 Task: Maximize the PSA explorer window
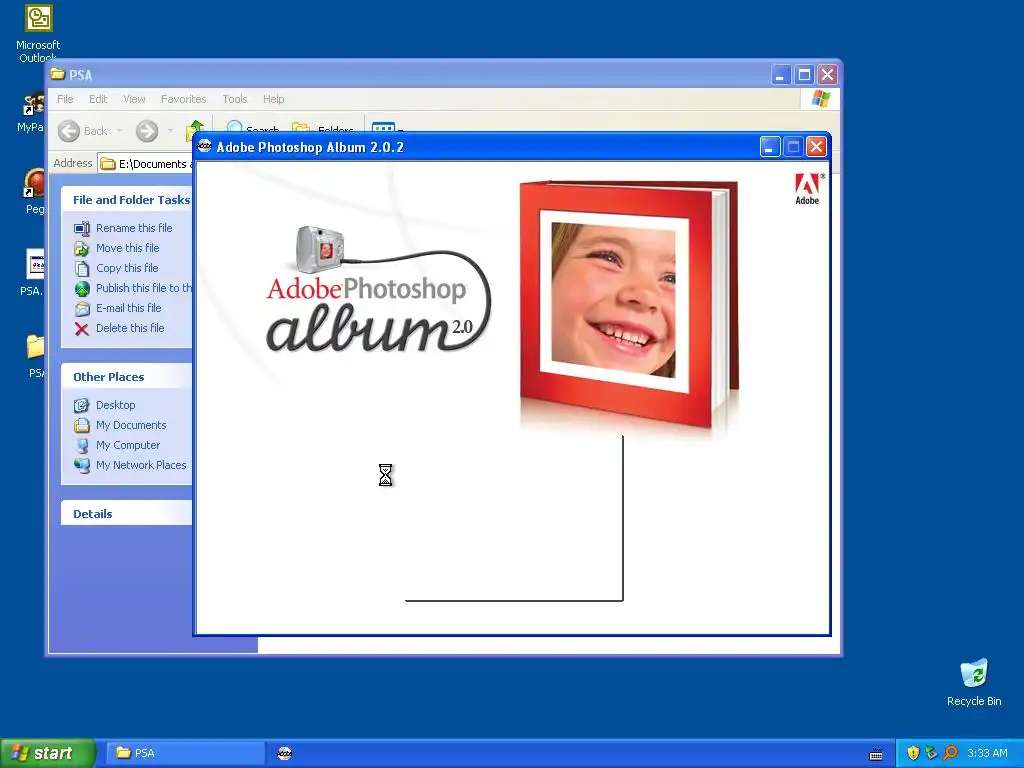pos(804,75)
